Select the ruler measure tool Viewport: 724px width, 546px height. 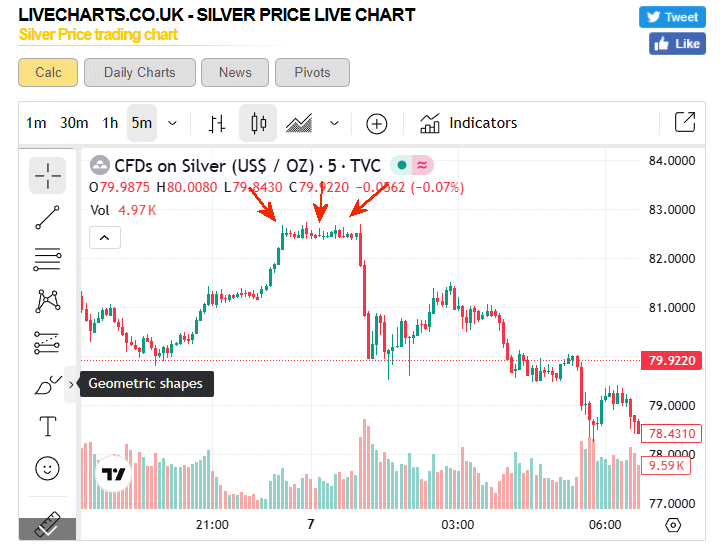pyautogui.click(x=48, y=527)
